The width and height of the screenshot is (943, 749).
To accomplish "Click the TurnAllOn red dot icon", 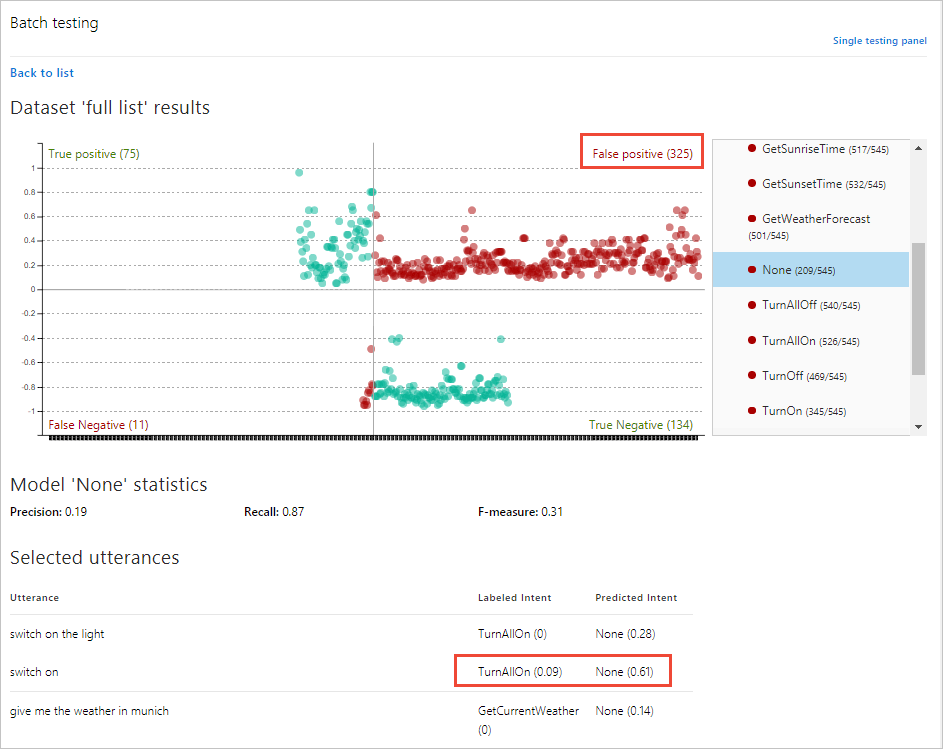I will tap(752, 341).
